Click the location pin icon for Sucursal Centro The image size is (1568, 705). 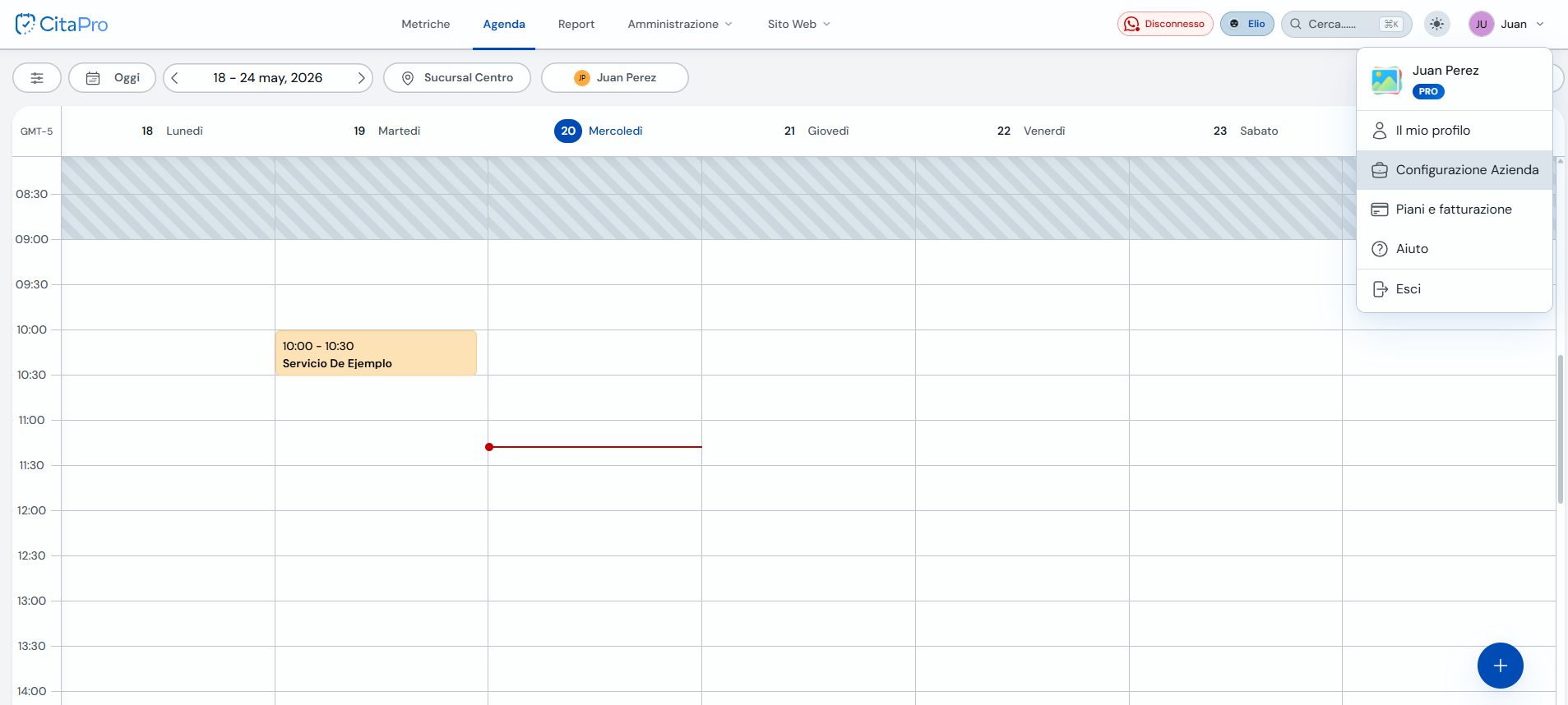407,78
